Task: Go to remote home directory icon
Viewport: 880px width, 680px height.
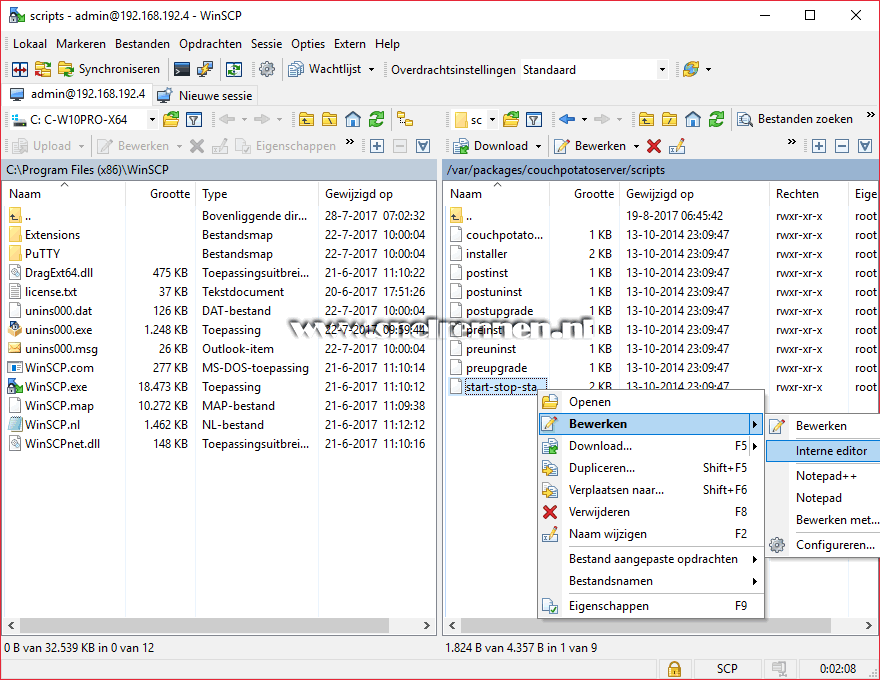Action: pyautogui.click(x=693, y=119)
